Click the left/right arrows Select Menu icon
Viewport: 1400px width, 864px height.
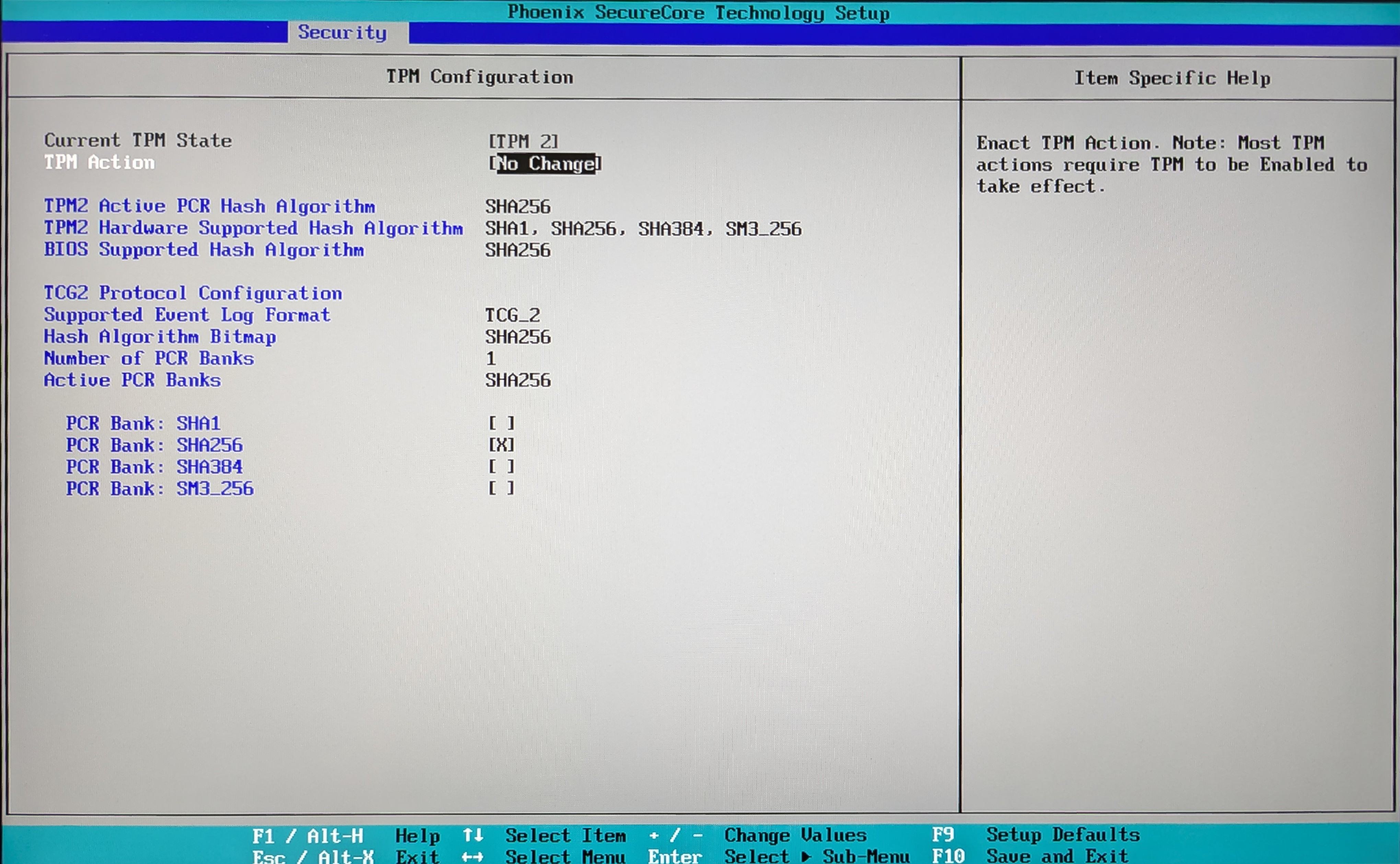473,856
